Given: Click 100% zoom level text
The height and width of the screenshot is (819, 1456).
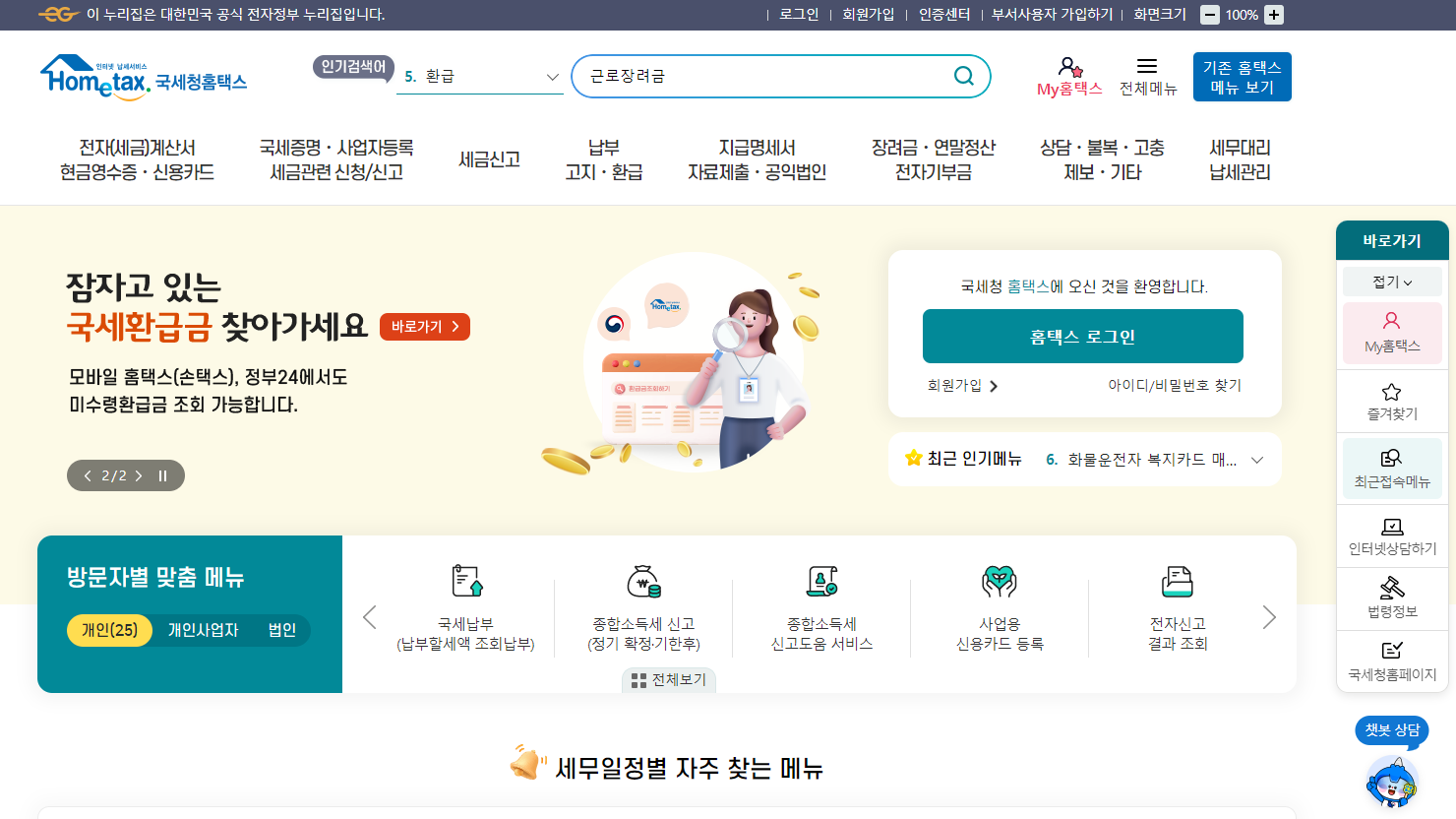Looking at the screenshot, I should click(1242, 15).
